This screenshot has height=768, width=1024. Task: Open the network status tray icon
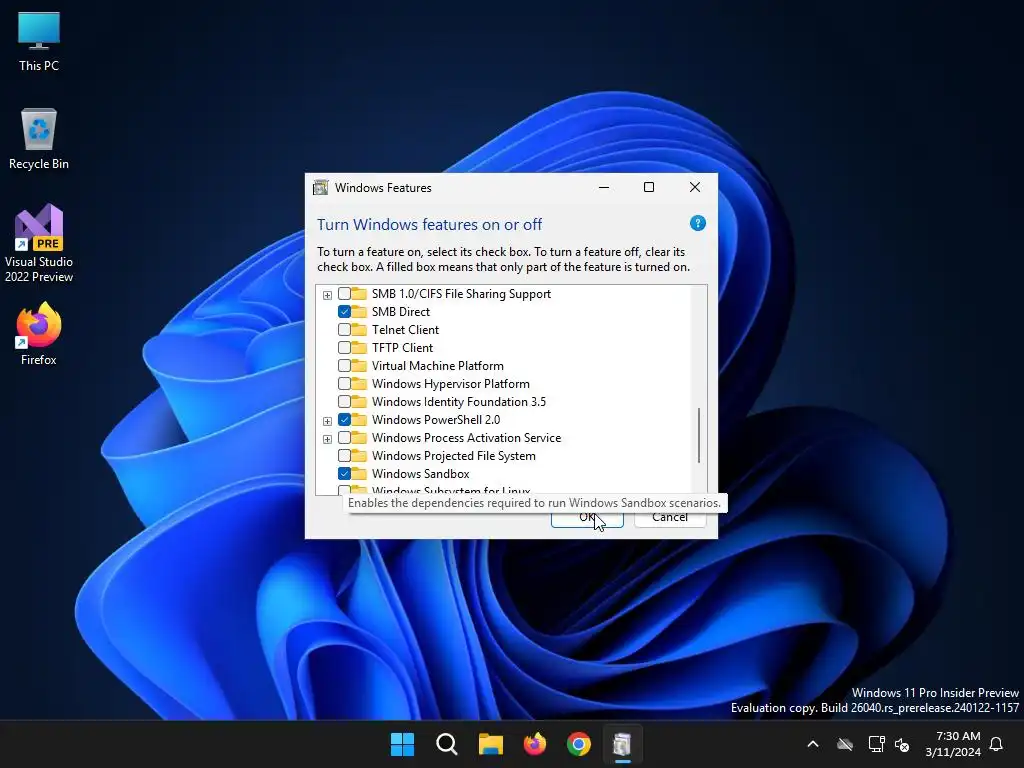(876, 744)
